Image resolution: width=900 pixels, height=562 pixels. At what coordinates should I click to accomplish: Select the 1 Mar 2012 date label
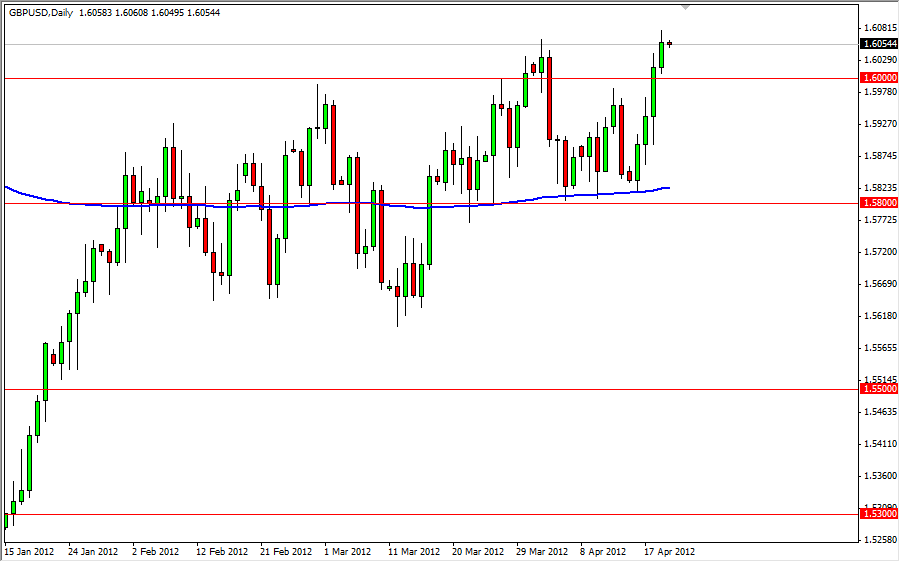tap(348, 552)
